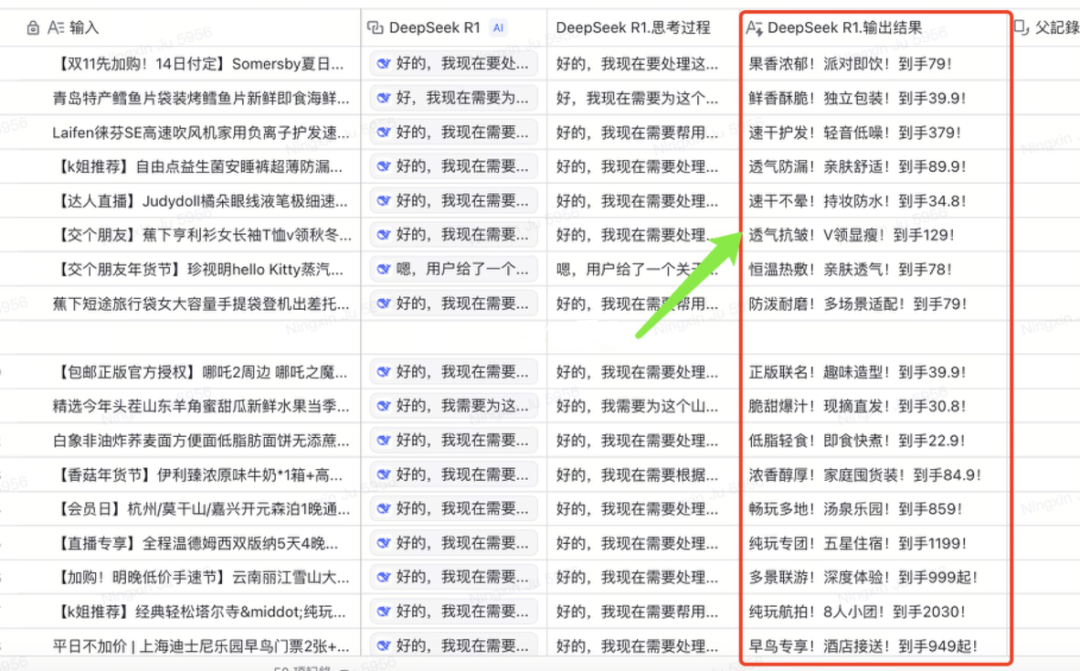The image size is (1080, 671).
Task: Click the text-type icon beside 输入
Action: pos(56,28)
